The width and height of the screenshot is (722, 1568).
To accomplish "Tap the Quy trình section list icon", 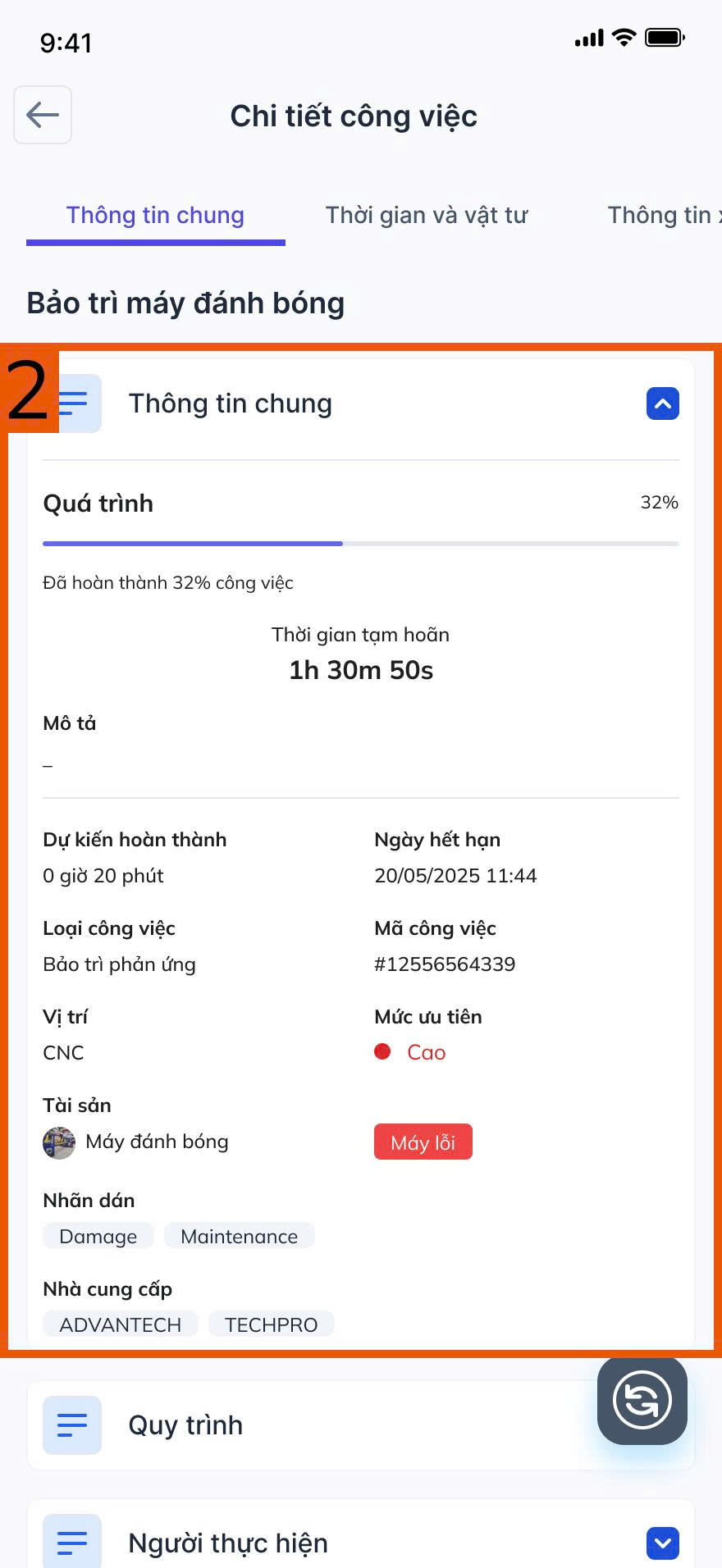I will 72,1425.
